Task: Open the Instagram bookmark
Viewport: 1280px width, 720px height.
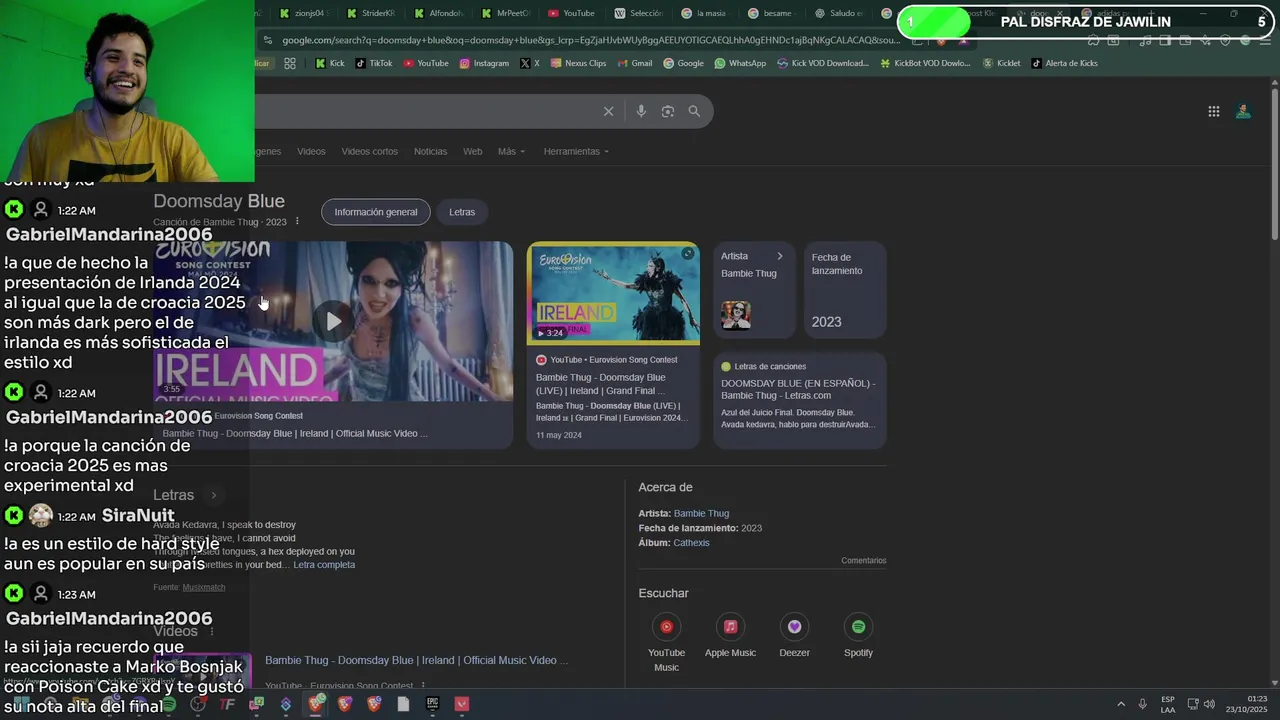Action: pyautogui.click(x=484, y=63)
